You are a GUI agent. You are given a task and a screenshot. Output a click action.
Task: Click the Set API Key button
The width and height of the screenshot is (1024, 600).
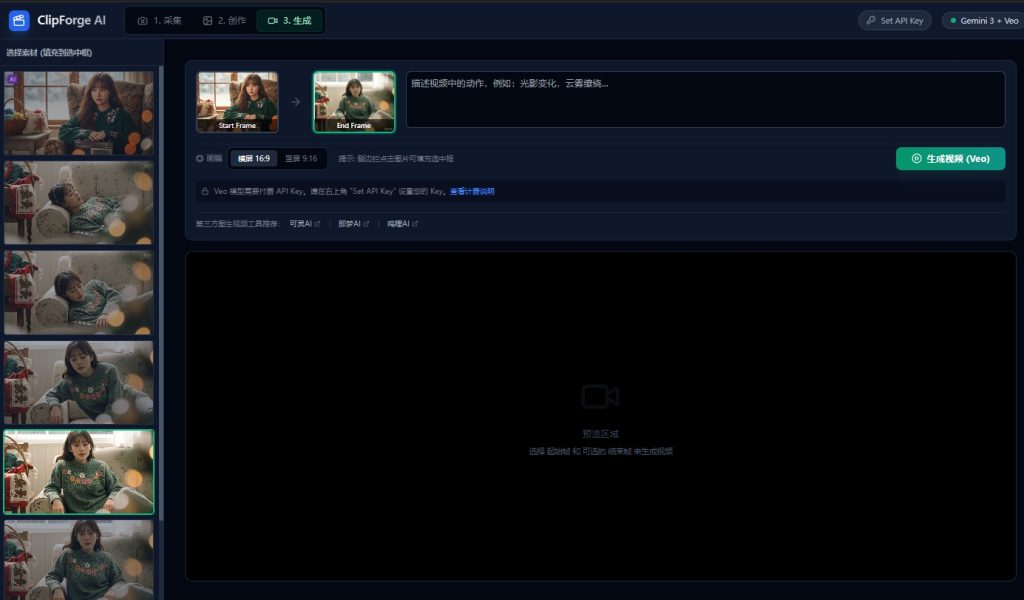[x=895, y=20]
